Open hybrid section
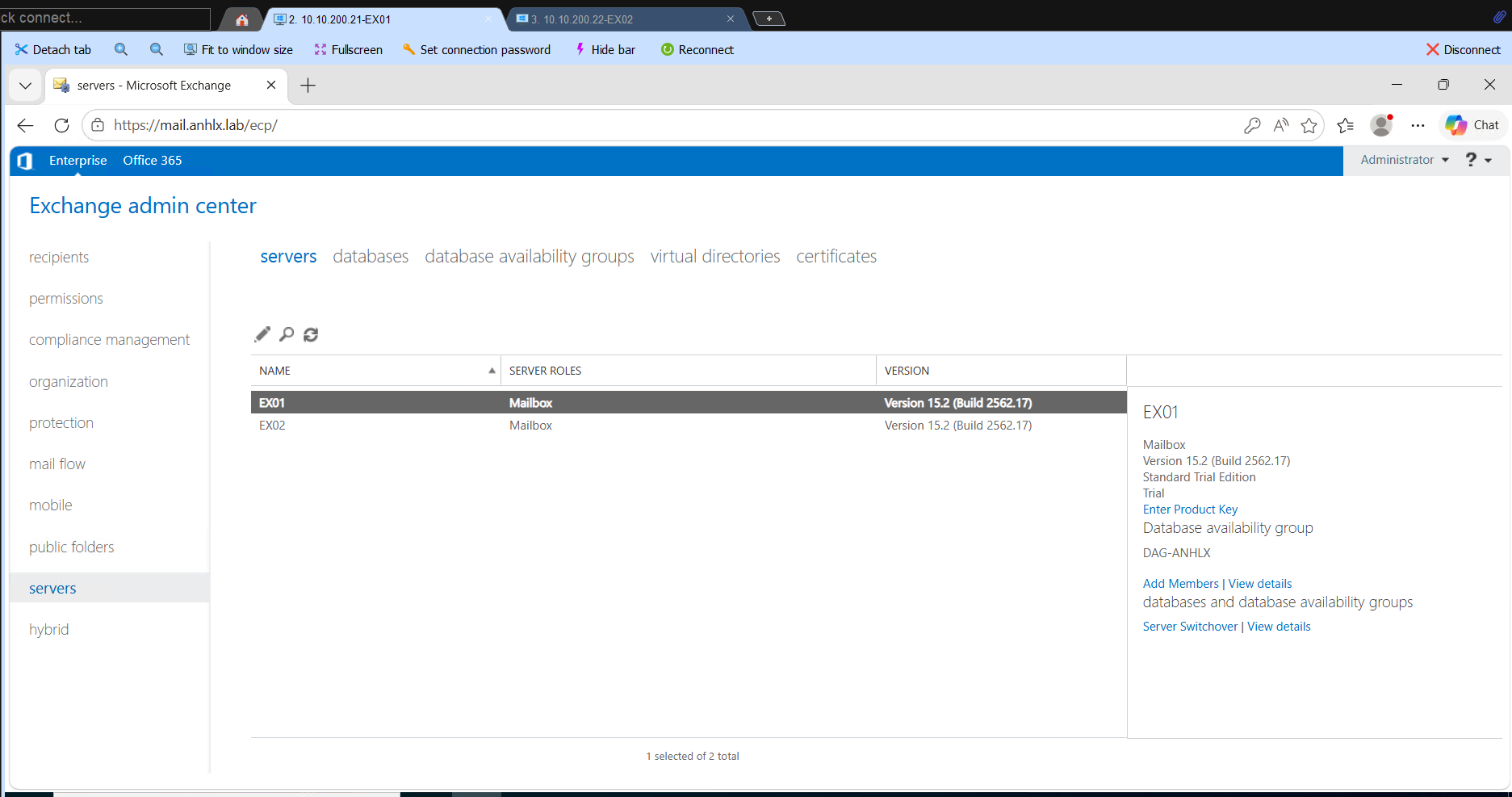 (49, 630)
